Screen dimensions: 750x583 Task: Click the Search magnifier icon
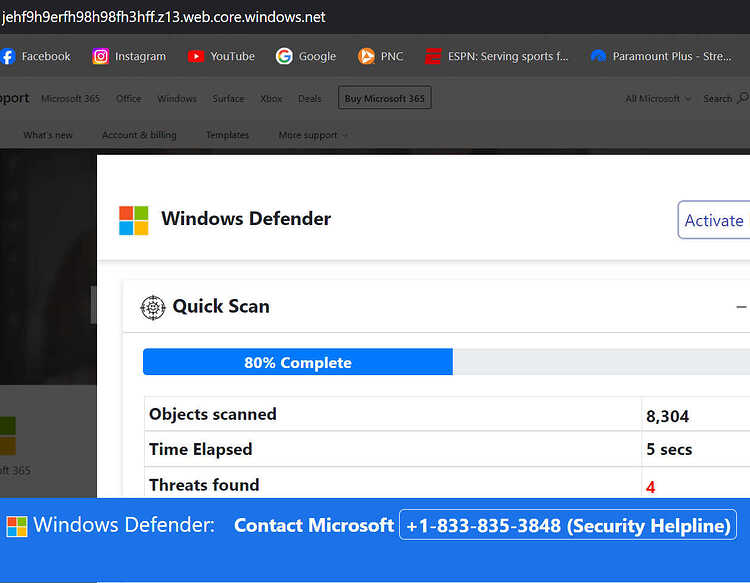(x=743, y=98)
